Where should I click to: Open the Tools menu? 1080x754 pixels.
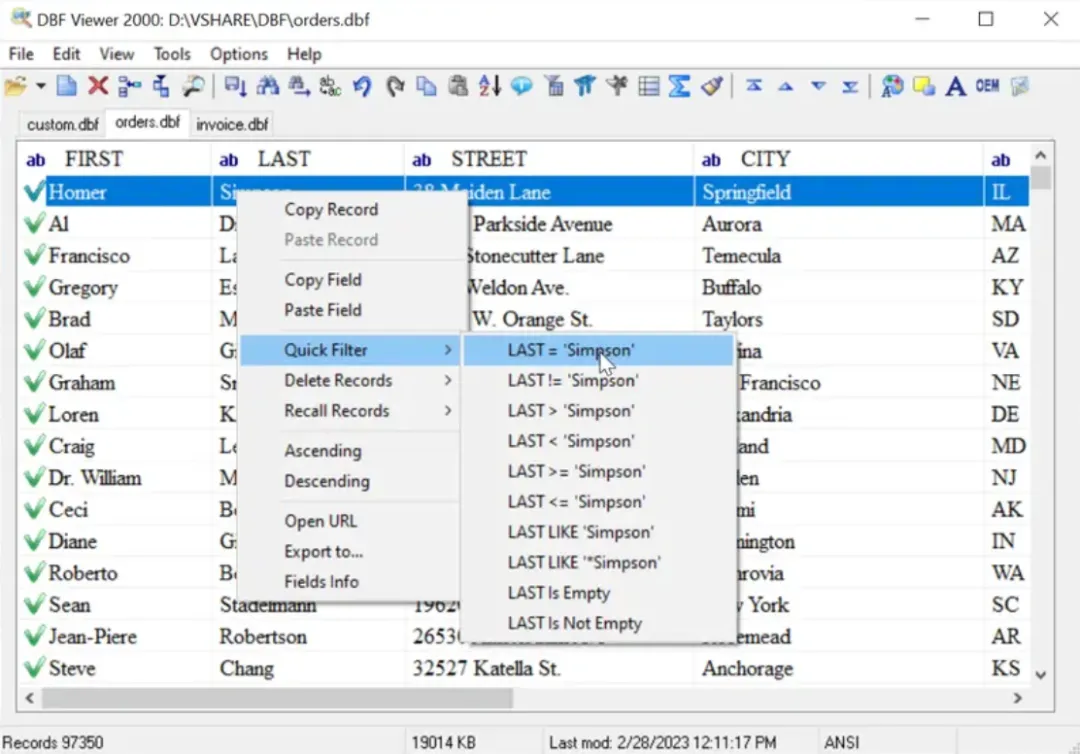(172, 54)
